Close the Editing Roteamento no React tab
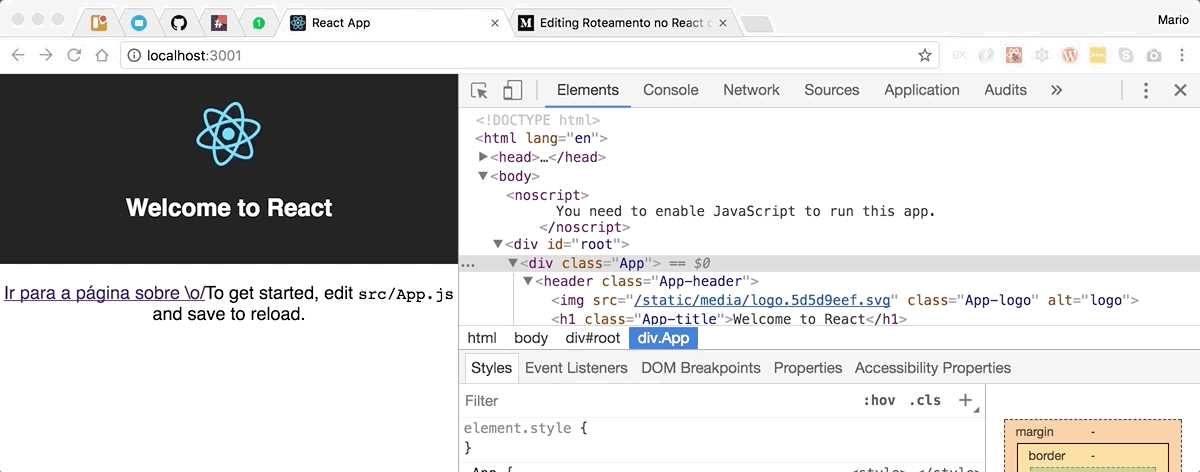 click(x=724, y=22)
